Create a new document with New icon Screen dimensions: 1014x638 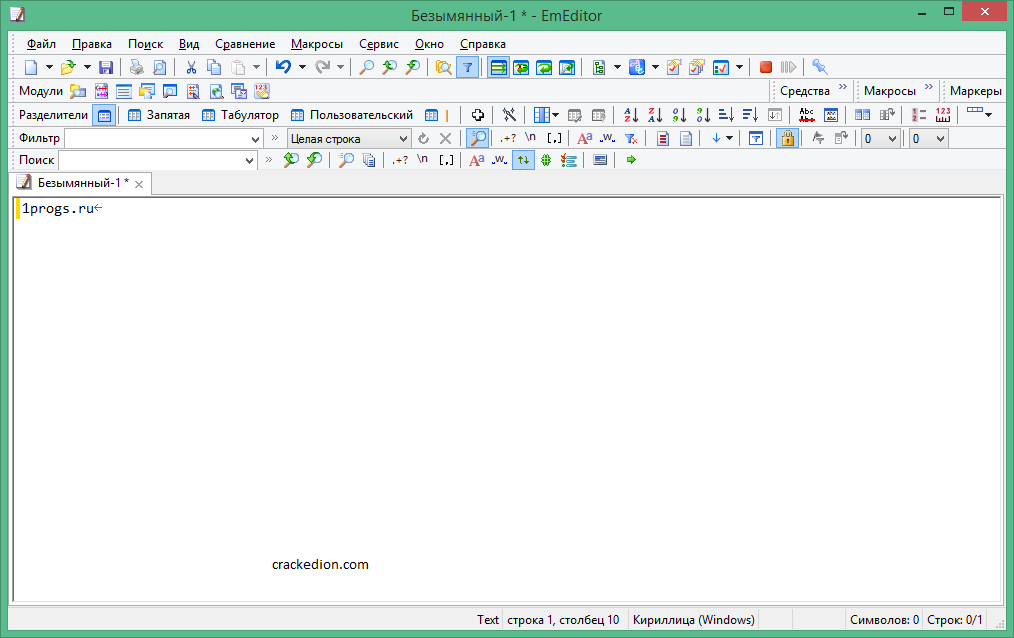30,67
